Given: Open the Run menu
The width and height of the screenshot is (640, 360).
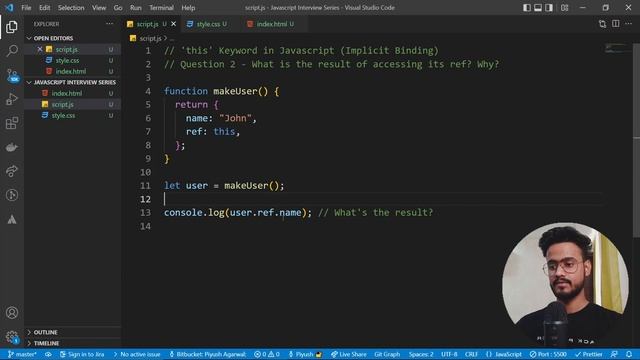Looking at the screenshot, I should pos(136,7).
